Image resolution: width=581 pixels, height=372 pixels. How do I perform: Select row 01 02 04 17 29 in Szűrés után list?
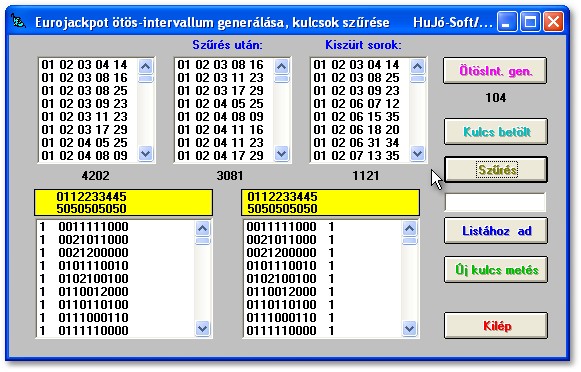[x=223, y=156]
